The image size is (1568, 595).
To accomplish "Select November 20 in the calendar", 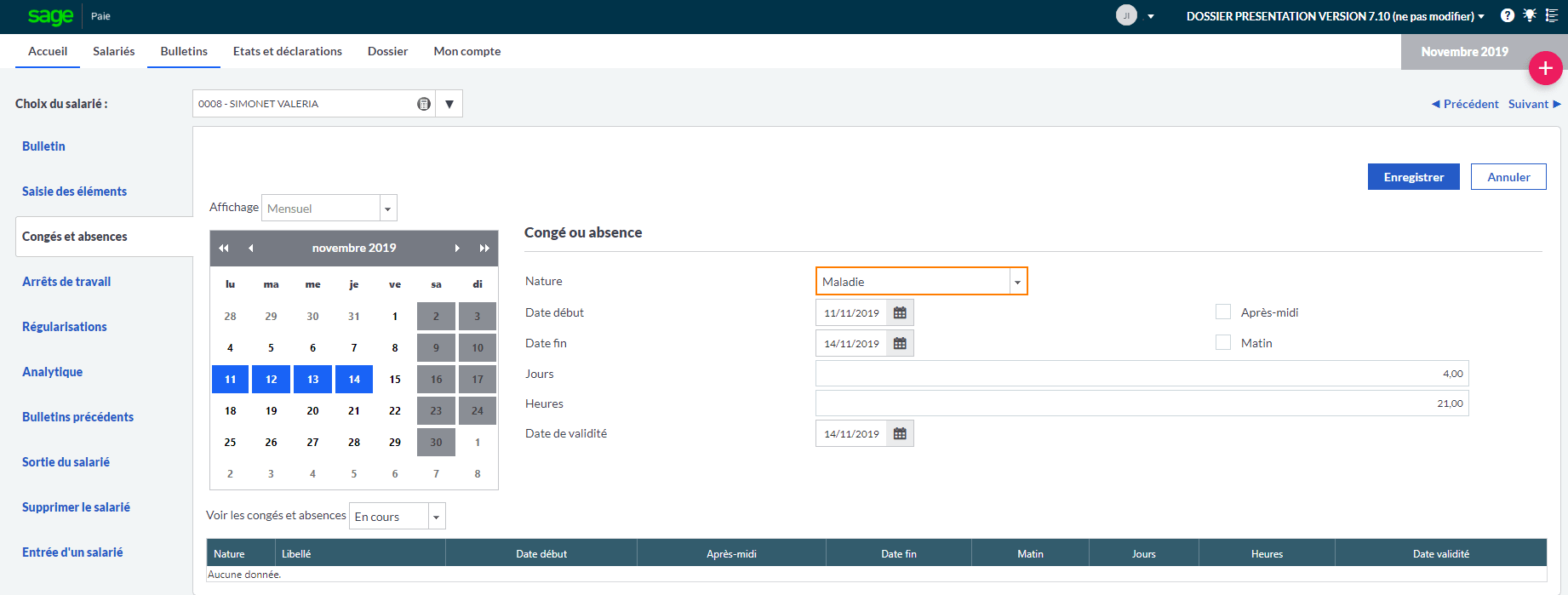I will pyautogui.click(x=312, y=411).
